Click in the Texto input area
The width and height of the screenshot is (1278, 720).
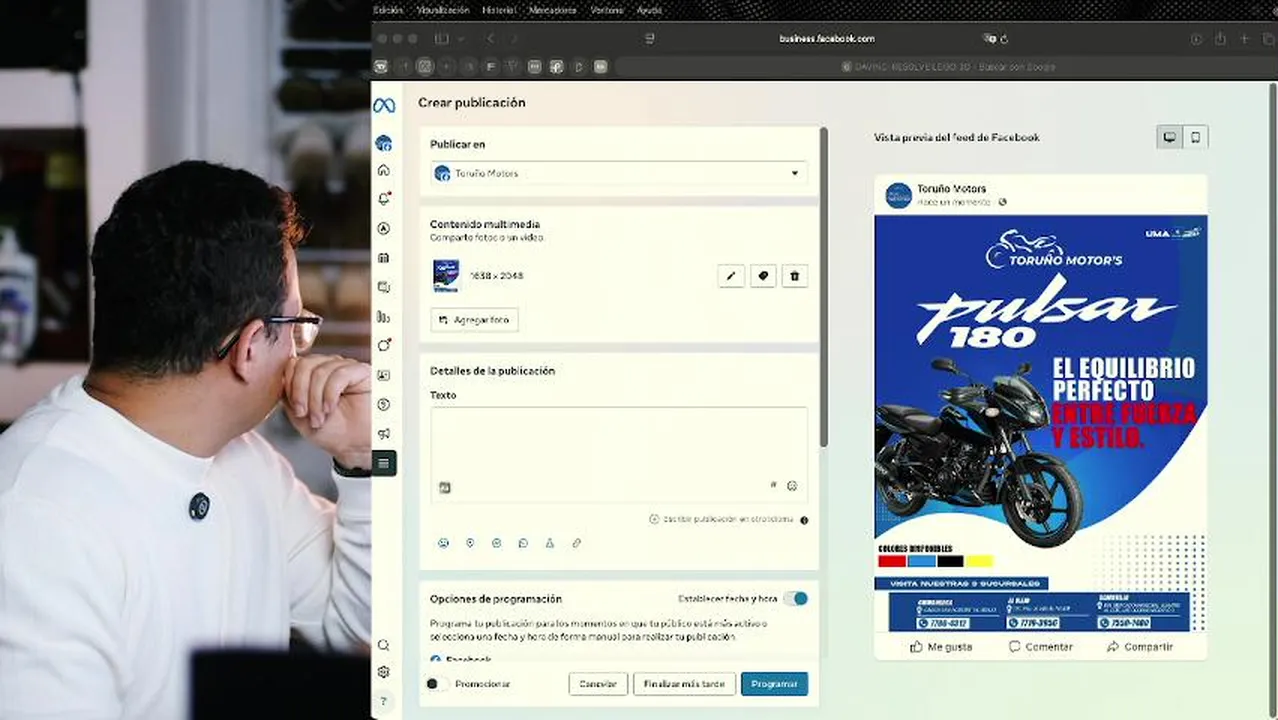(619, 454)
